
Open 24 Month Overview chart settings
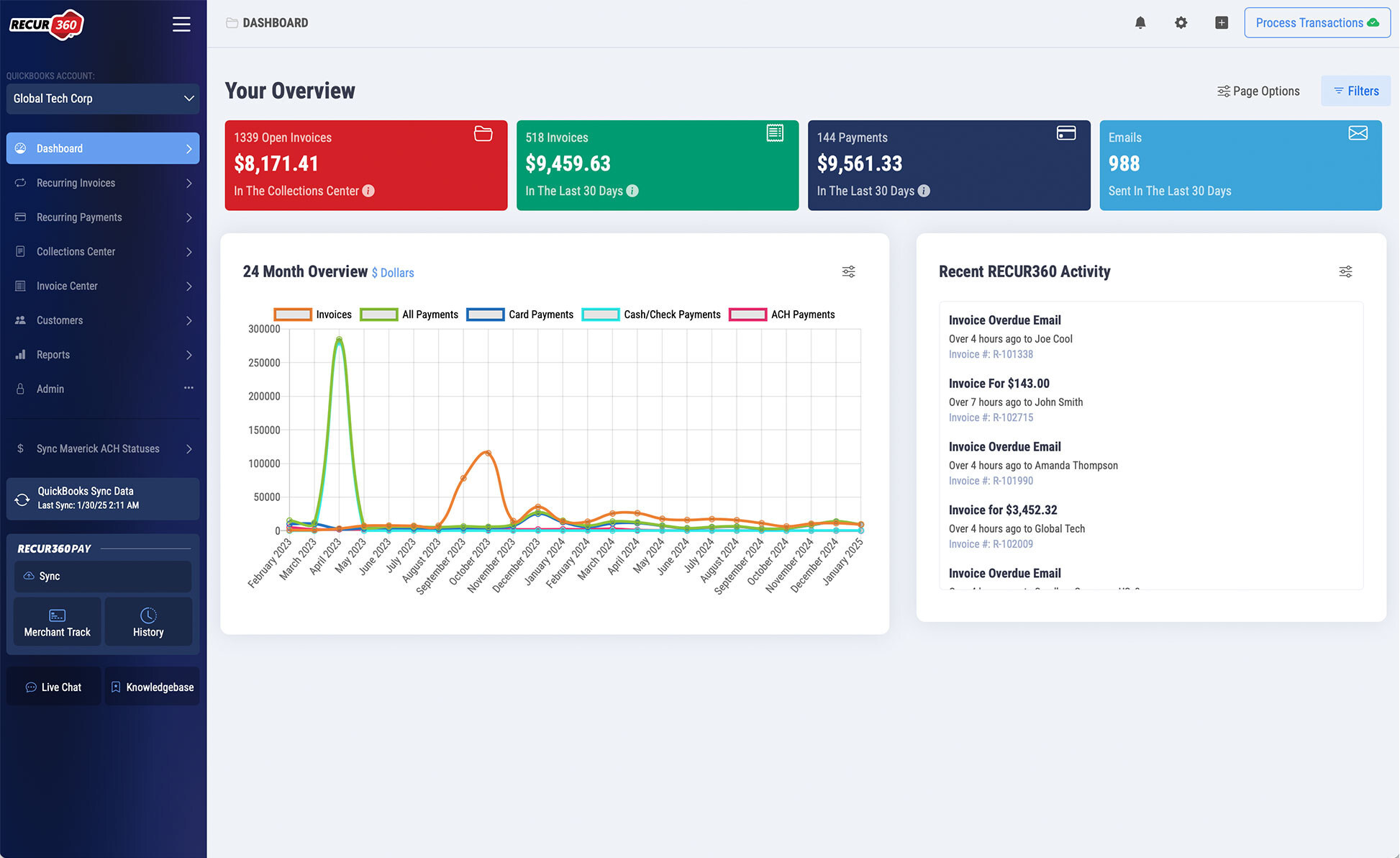pos(849,271)
